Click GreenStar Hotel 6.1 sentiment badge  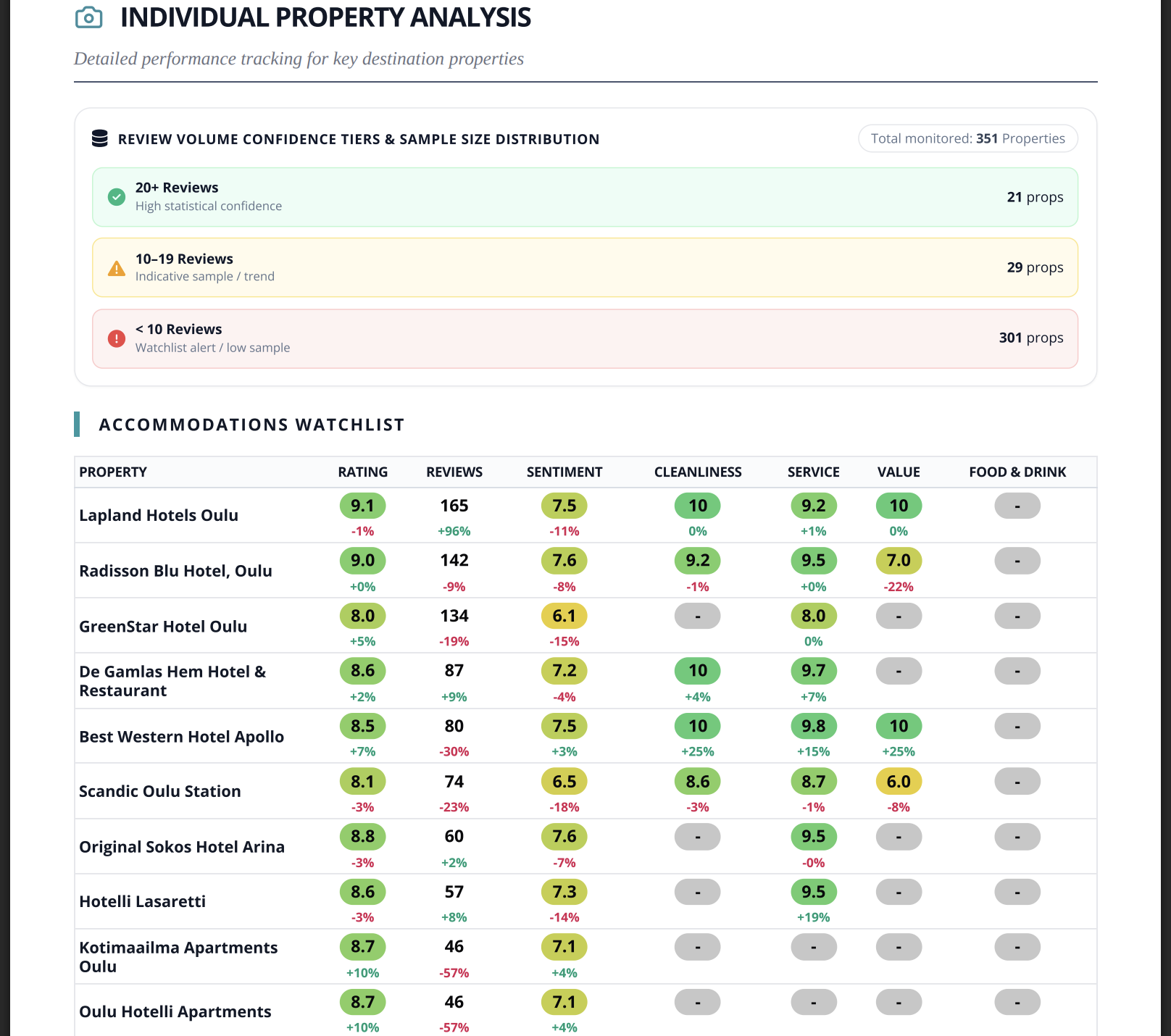pyautogui.click(x=564, y=616)
